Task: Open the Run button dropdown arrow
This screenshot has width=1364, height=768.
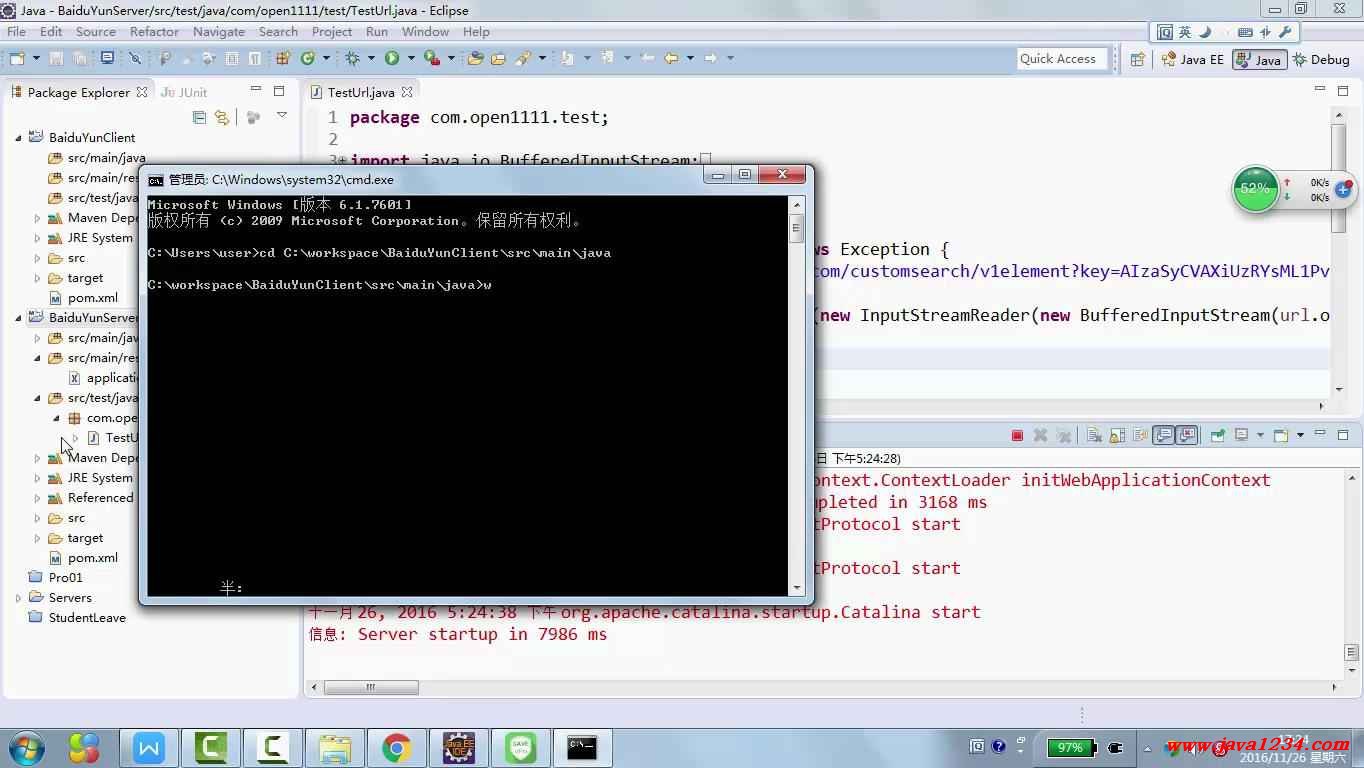Action: (x=411, y=58)
